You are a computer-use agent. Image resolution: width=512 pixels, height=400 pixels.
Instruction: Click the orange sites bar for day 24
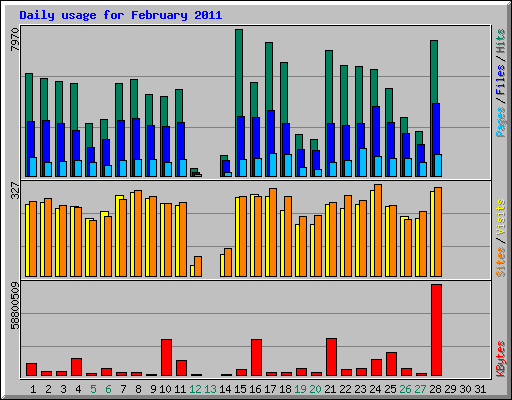coord(378,230)
